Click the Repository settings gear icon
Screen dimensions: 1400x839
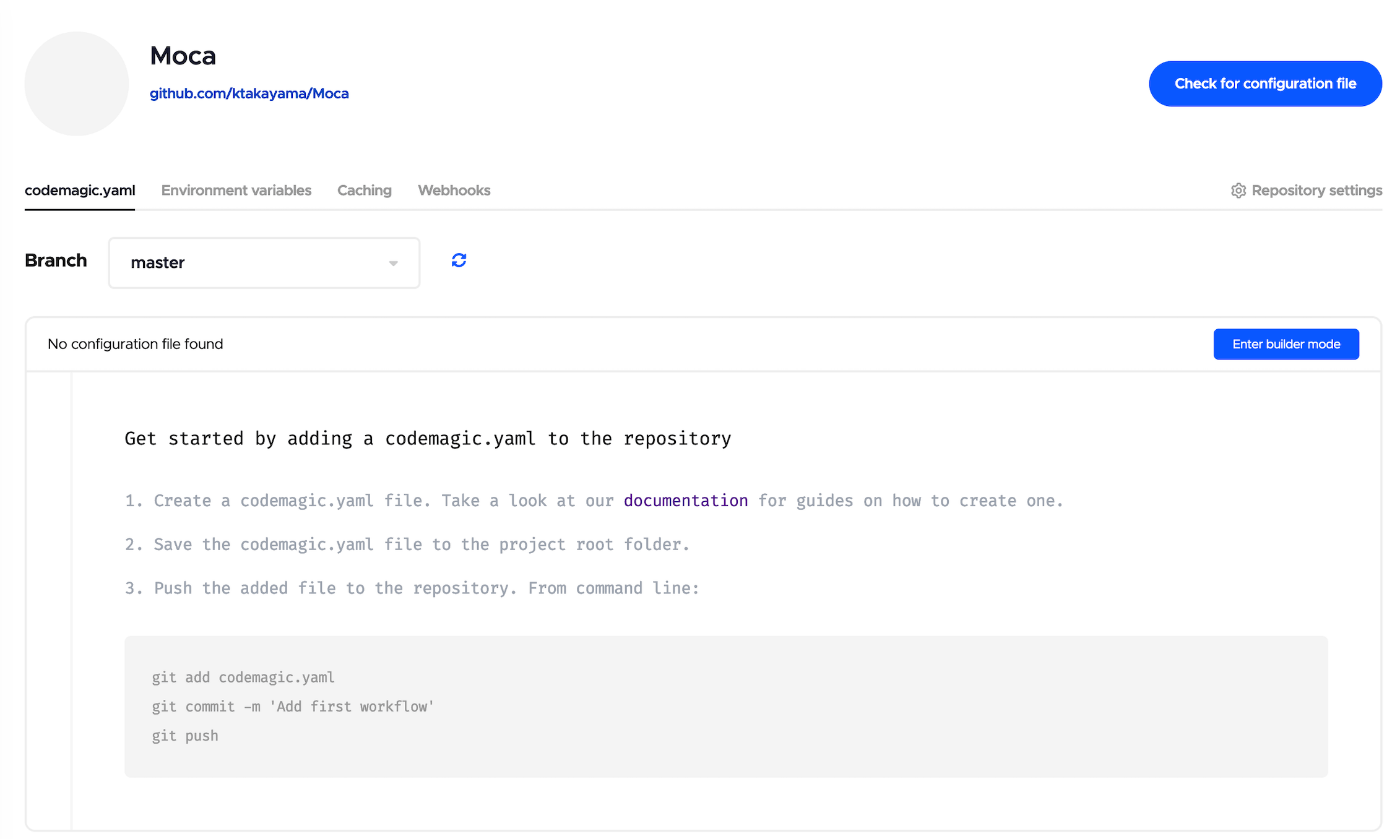point(1238,190)
